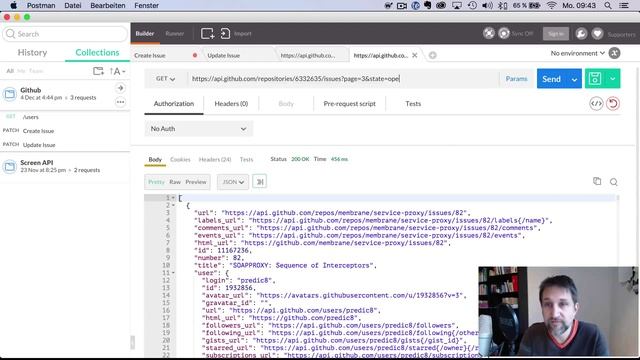Open the Fenster menu
The width and height of the screenshot is (640, 360).
(x=147, y=5)
